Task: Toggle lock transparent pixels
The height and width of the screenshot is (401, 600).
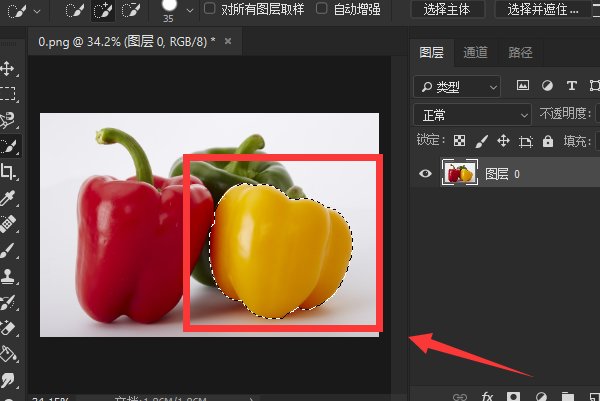Action: (x=459, y=141)
